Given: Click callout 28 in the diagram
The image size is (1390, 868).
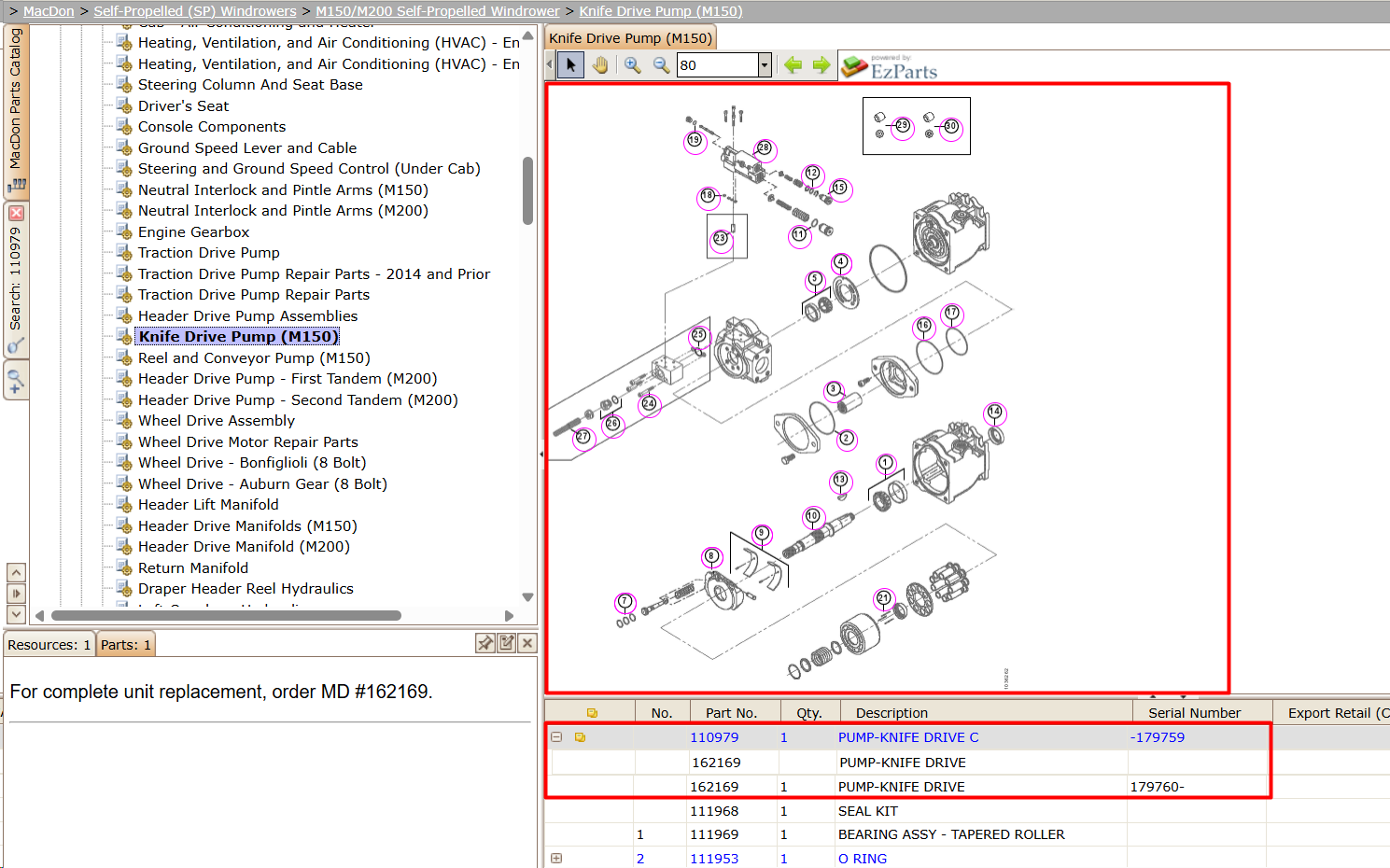Looking at the screenshot, I should coord(764,147).
